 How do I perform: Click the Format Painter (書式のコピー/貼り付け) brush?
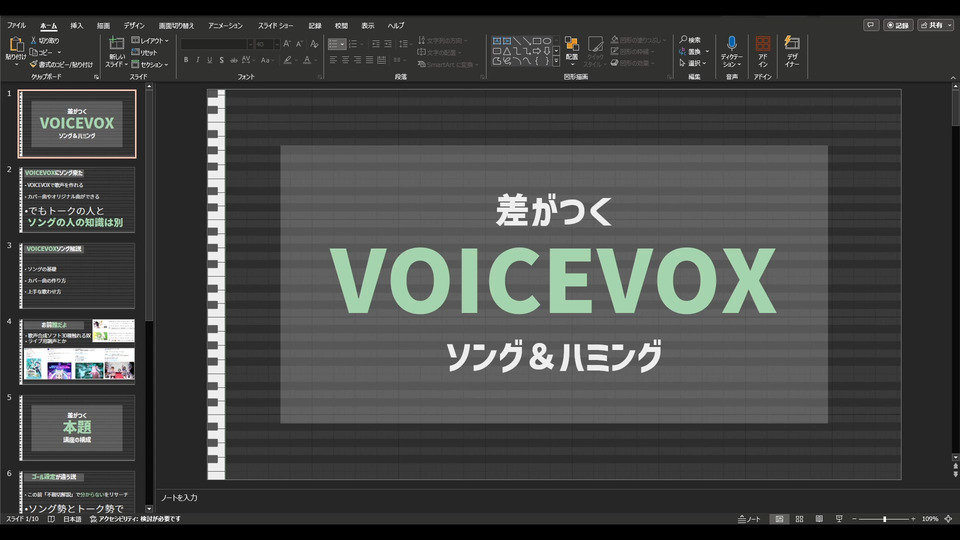point(33,64)
